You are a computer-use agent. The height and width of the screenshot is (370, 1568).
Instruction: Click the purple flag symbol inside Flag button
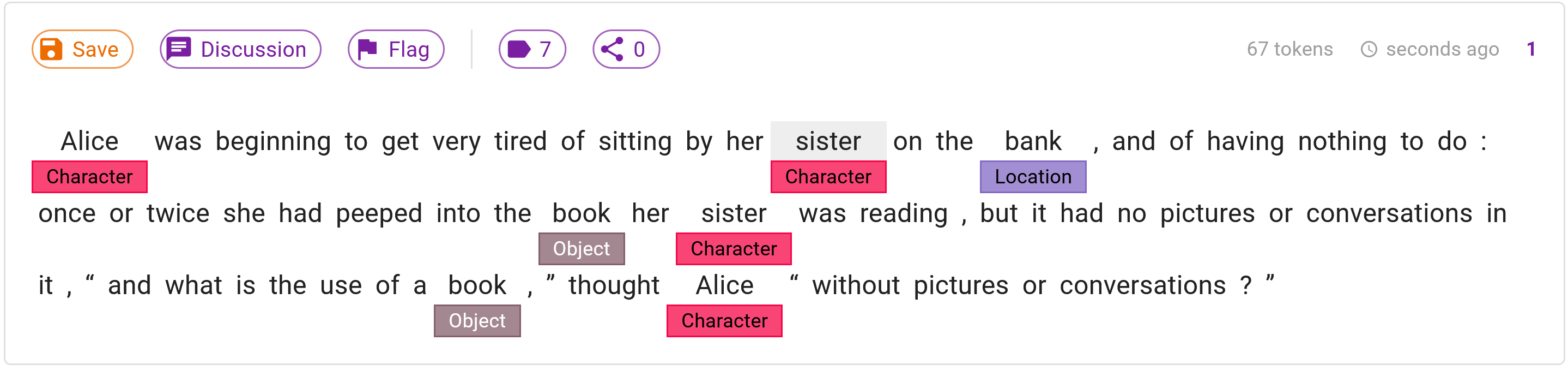click(368, 48)
